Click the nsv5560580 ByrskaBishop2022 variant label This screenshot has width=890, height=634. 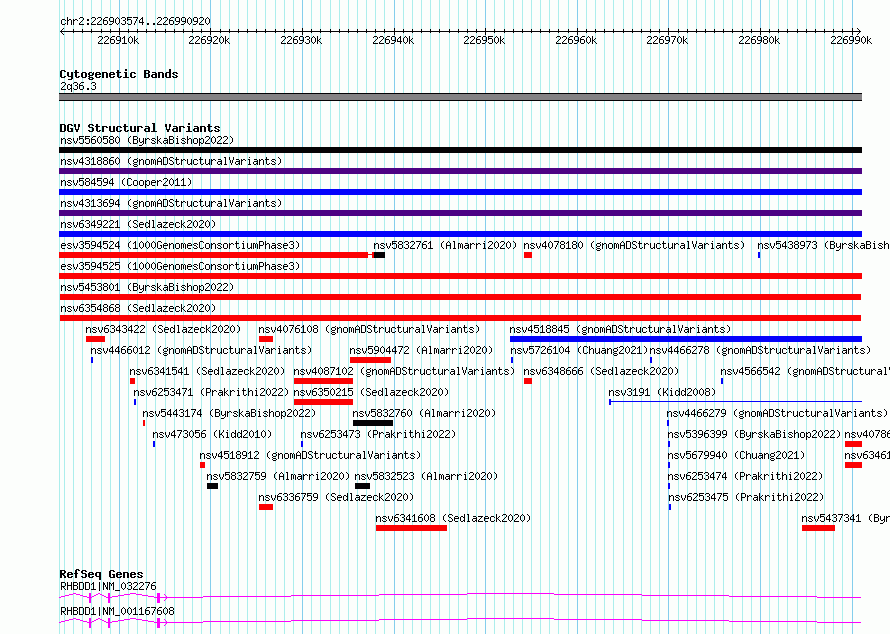[147, 140]
